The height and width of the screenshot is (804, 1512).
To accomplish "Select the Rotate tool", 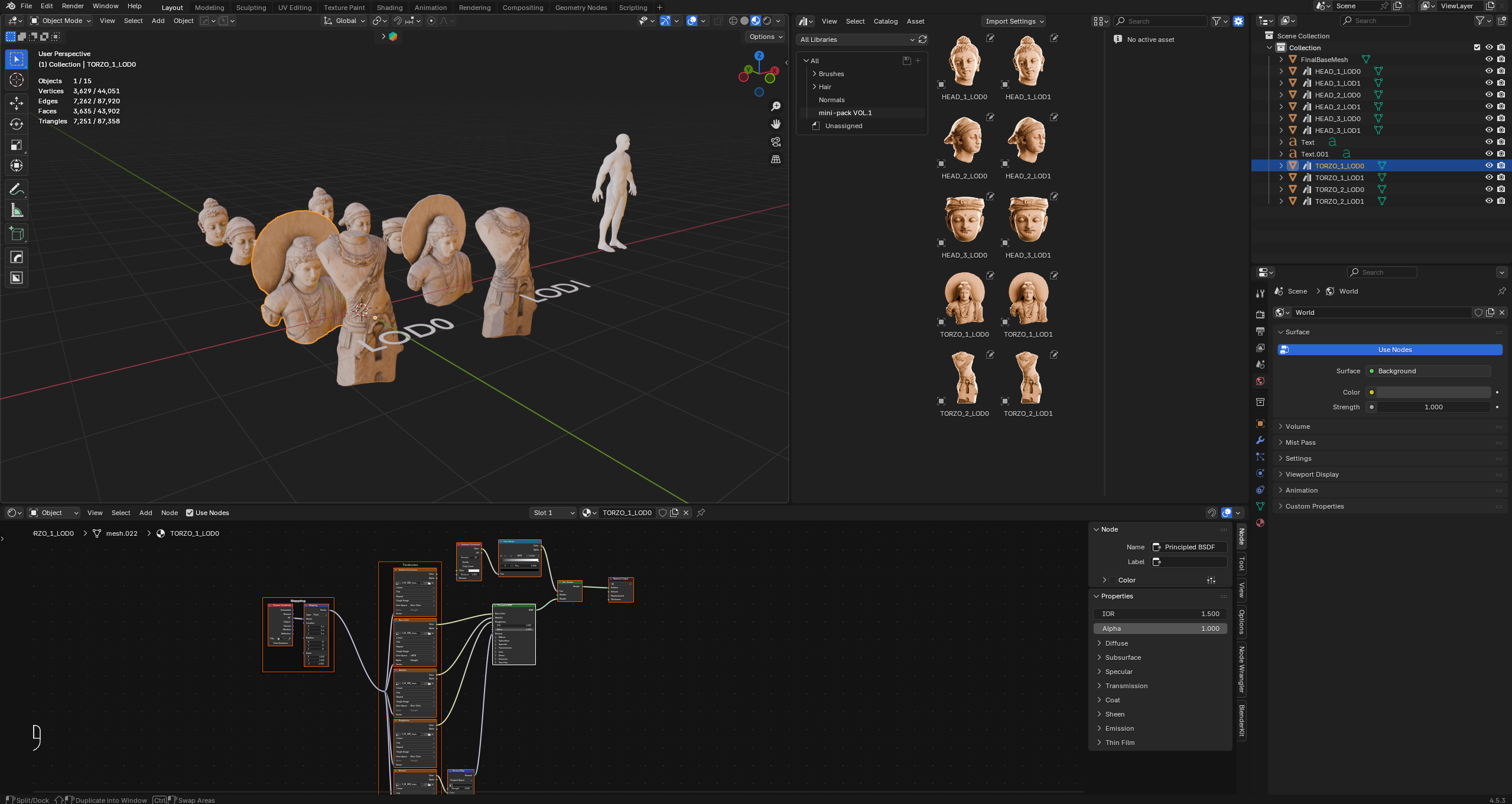I will (17, 124).
